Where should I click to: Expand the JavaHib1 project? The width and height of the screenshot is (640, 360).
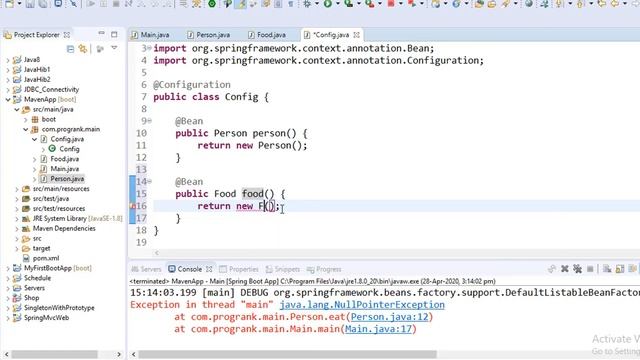[x=8, y=69]
